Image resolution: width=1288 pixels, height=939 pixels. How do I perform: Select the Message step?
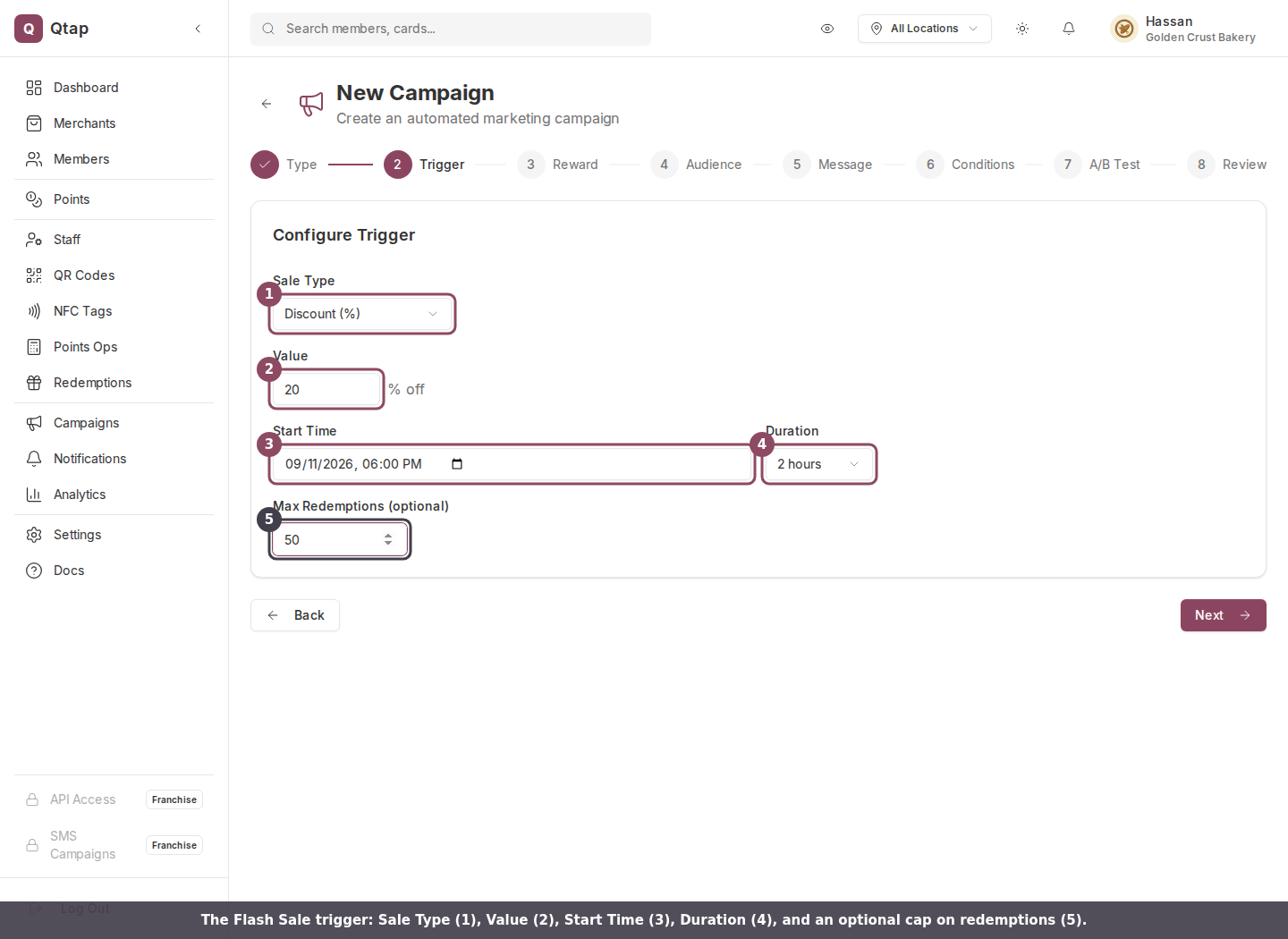pyautogui.click(x=827, y=165)
